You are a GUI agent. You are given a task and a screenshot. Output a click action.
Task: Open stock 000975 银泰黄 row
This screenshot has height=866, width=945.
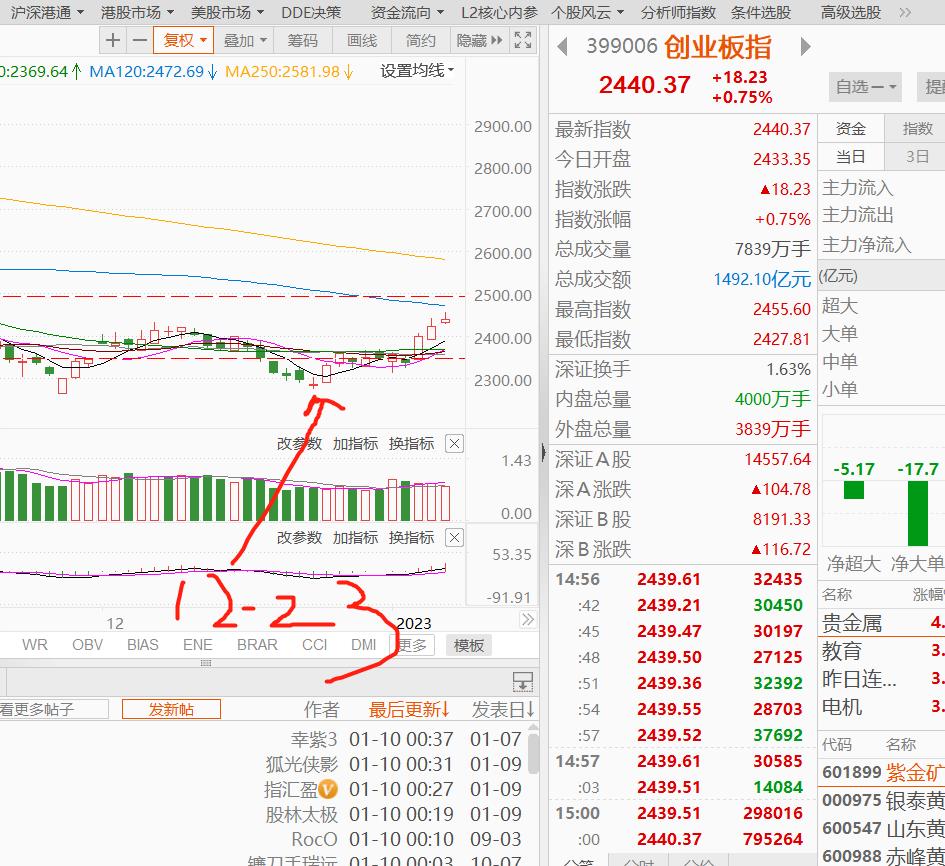[x=881, y=800]
